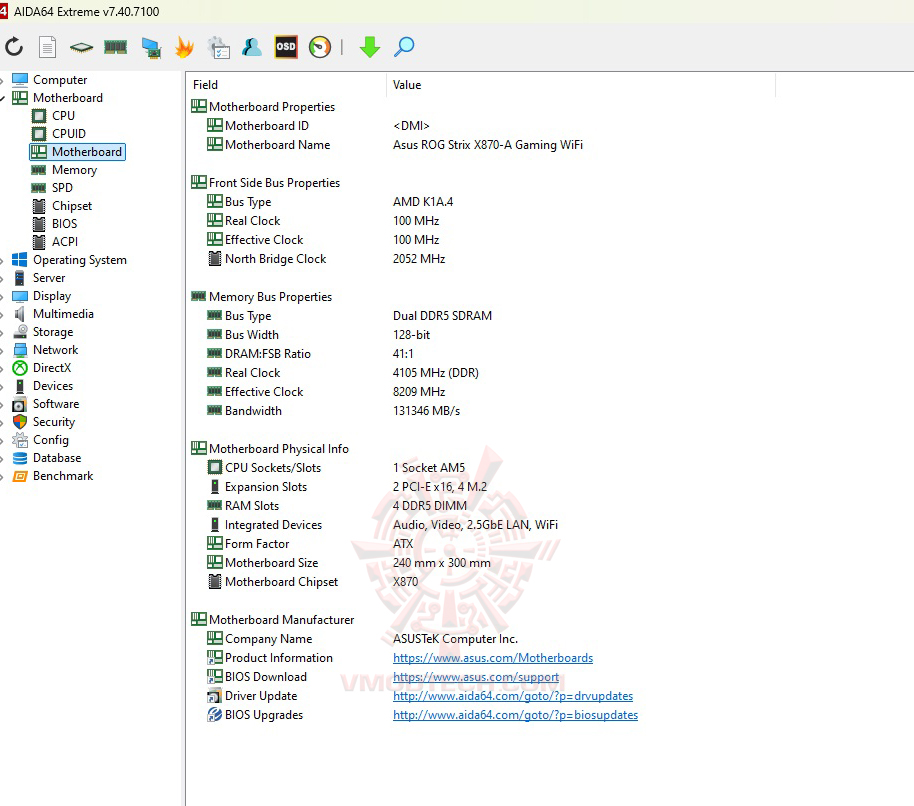Select the CPUID tree item

tap(69, 133)
